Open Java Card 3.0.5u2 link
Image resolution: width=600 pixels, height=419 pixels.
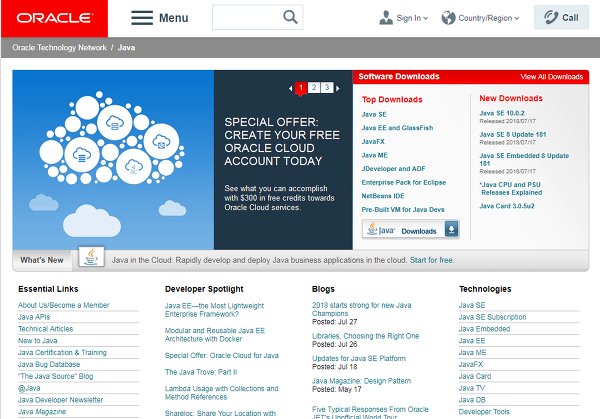tap(507, 206)
